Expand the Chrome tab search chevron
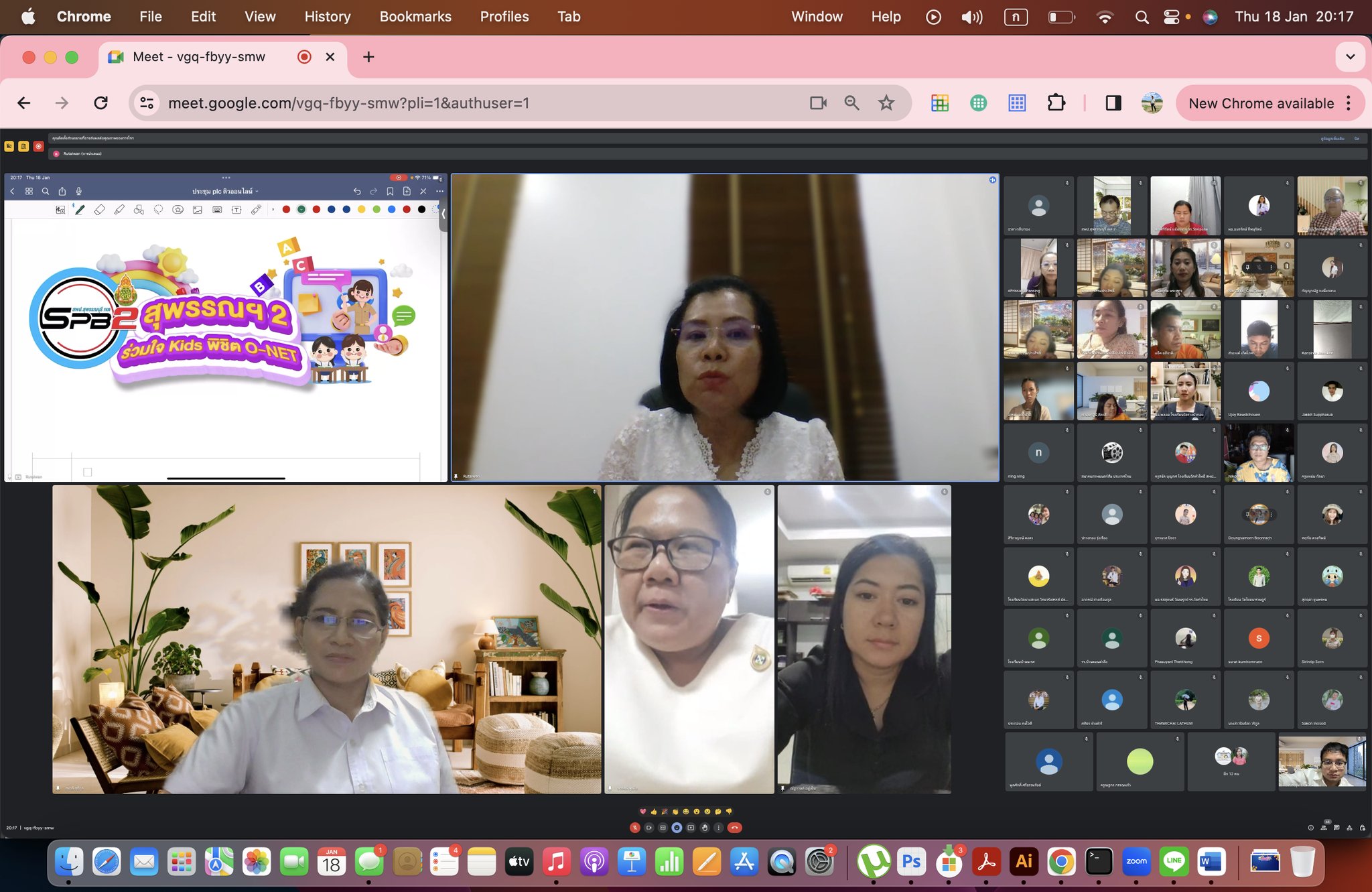The height and width of the screenshot is (892, 1372). pyautogui.click(x=1351, y=57)
